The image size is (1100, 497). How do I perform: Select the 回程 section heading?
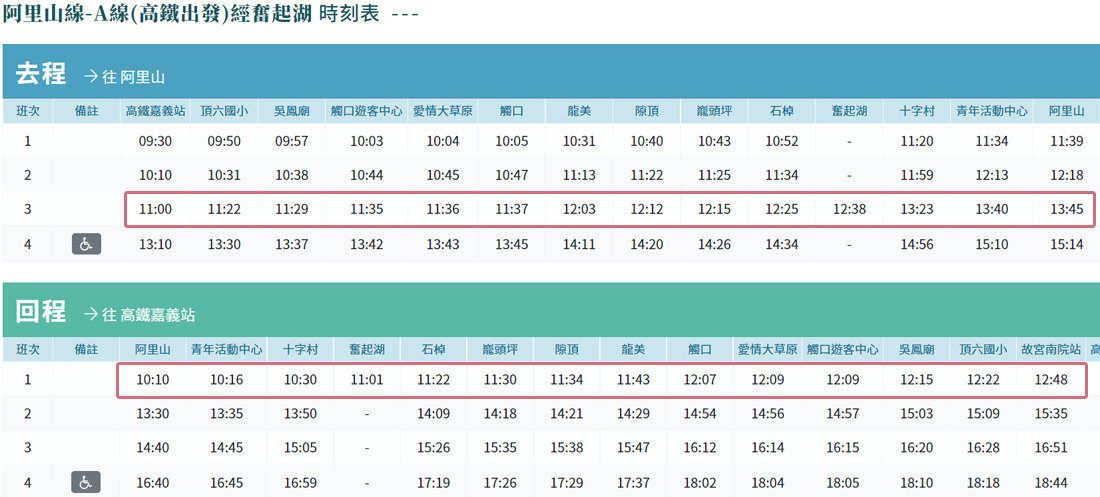coord(41,312)
